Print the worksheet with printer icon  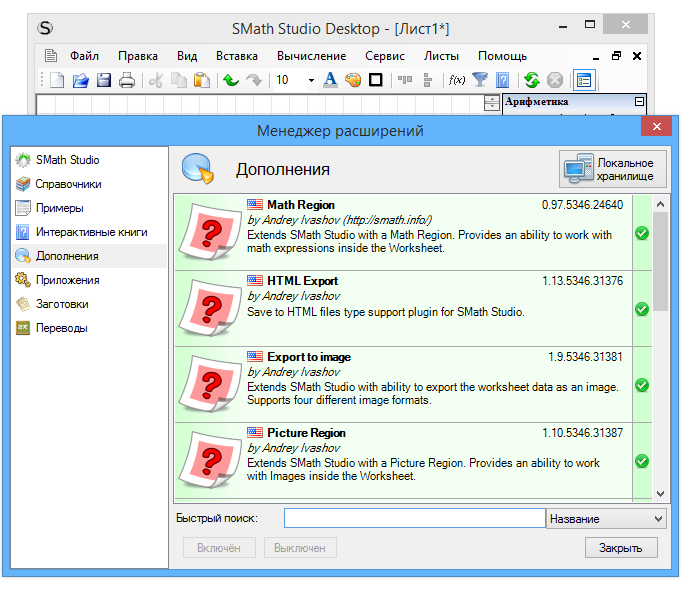[127, 80]
